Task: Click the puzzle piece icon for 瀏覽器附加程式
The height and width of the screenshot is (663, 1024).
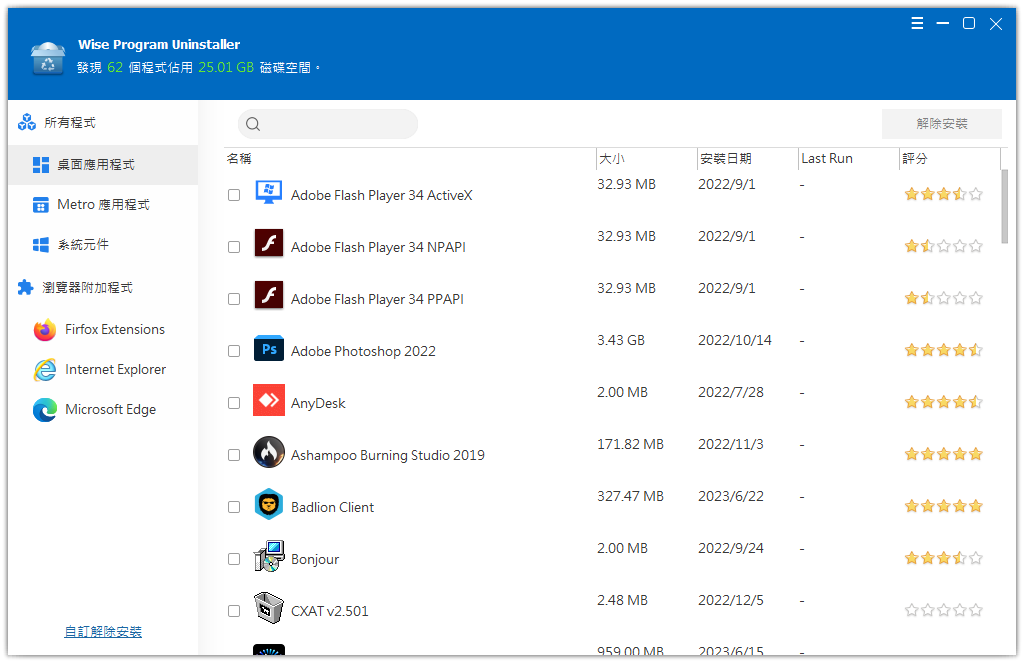Action: [25, 287]
